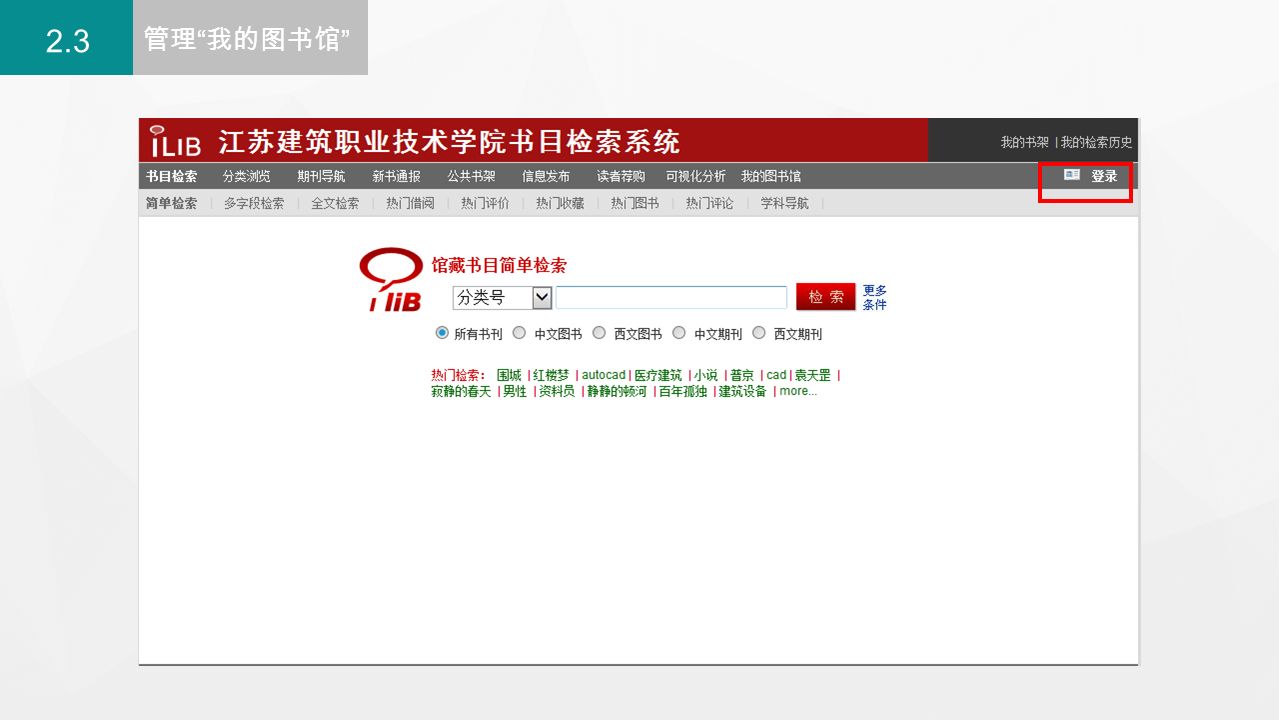Image resolution: width=1279 pixels, height=720 pixels.
Task: Click the card icon beside 登录
Action: (1072, 175)
